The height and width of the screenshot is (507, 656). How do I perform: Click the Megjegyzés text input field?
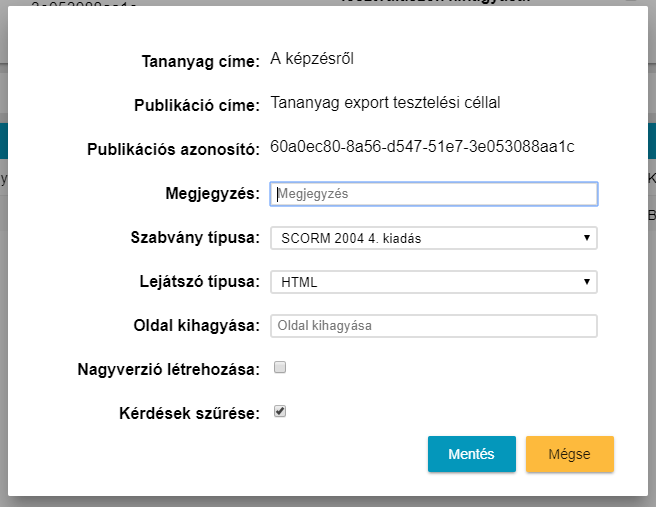pos(434,194)
